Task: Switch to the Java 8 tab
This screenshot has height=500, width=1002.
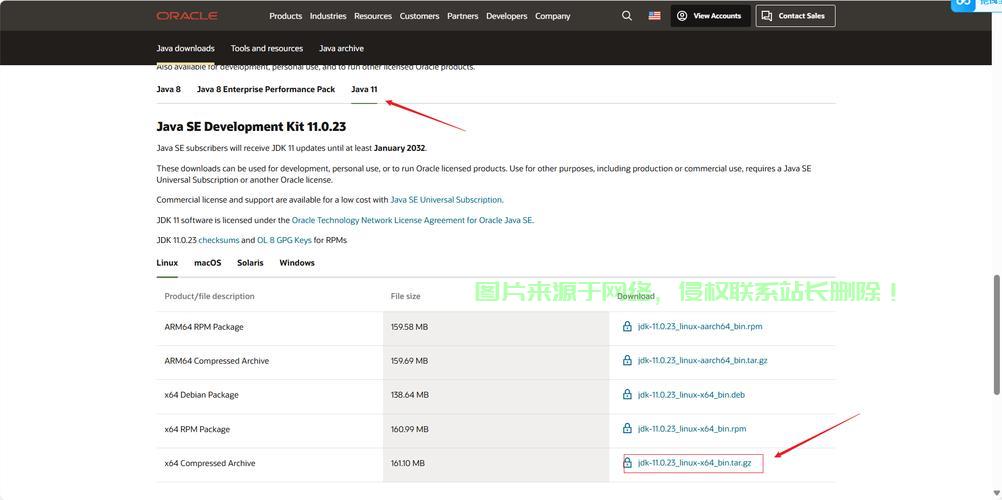Action: [x=169, y=90]
